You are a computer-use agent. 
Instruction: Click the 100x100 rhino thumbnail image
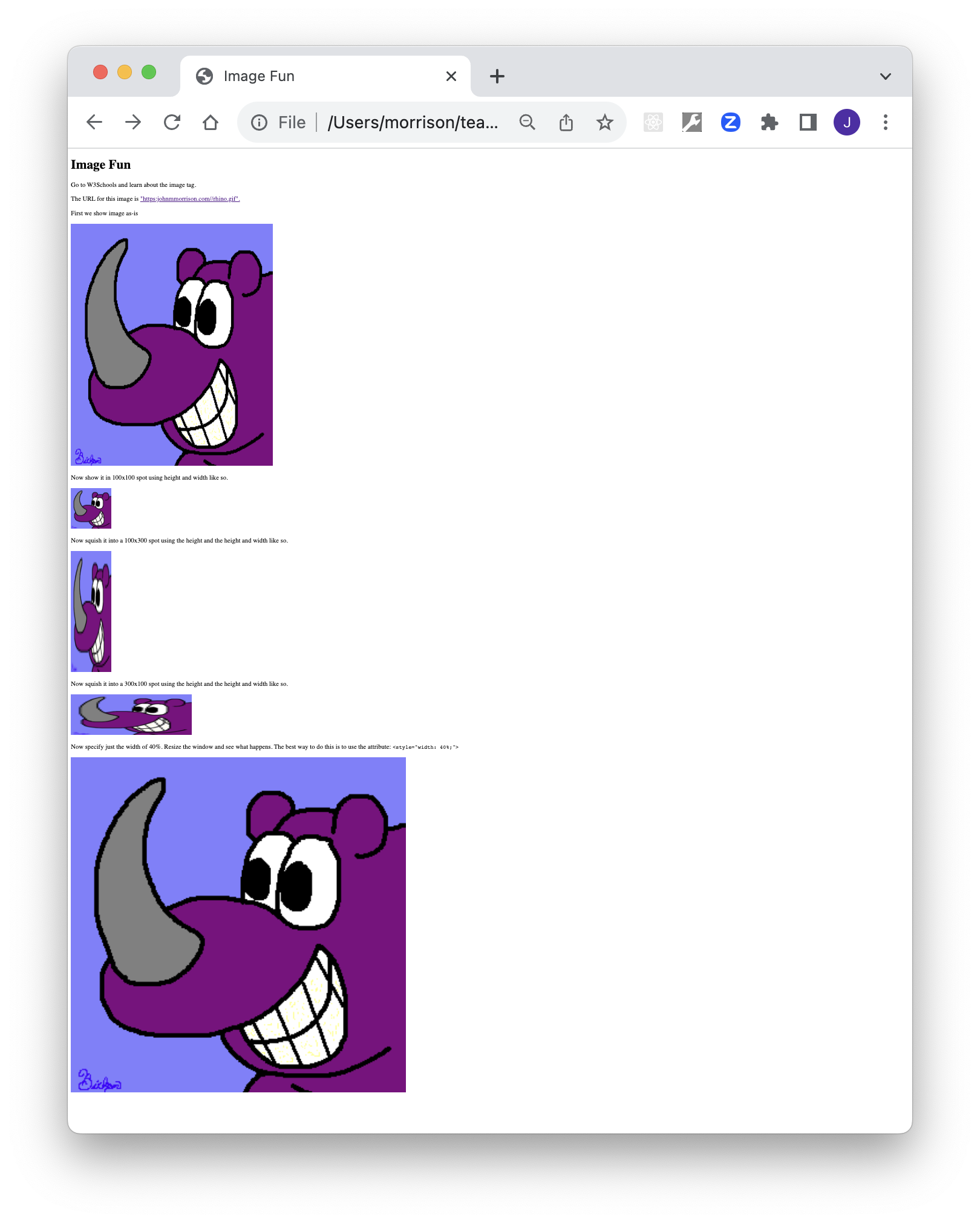pyautogui.click(x=91, y=509)
